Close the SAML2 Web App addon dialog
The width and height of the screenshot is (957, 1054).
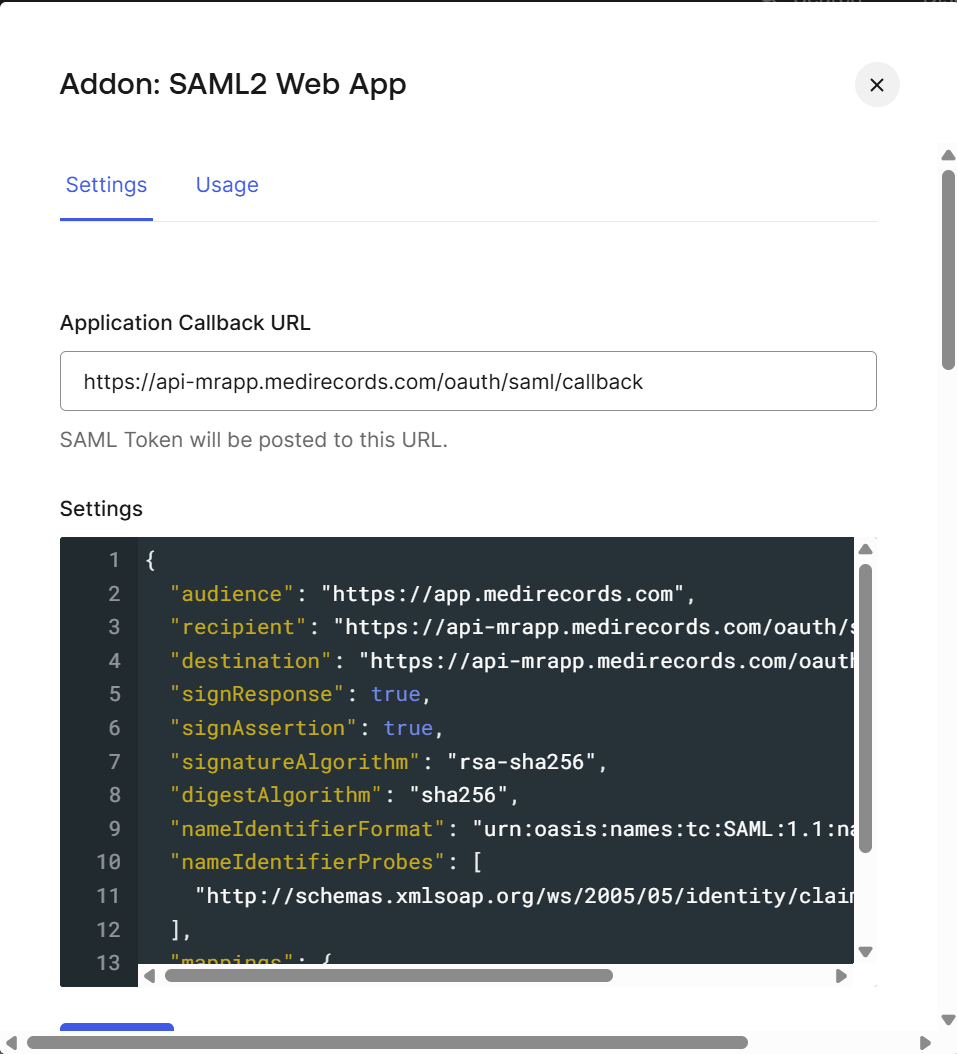coord(877,85)
